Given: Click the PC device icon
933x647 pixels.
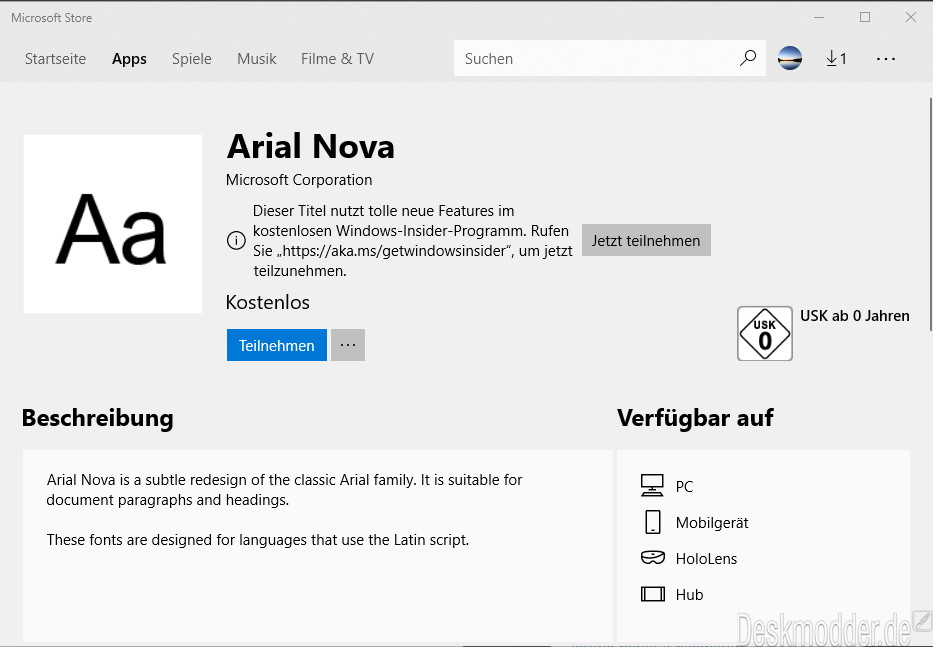Looking at the screenshot, I should pos(652,485).
